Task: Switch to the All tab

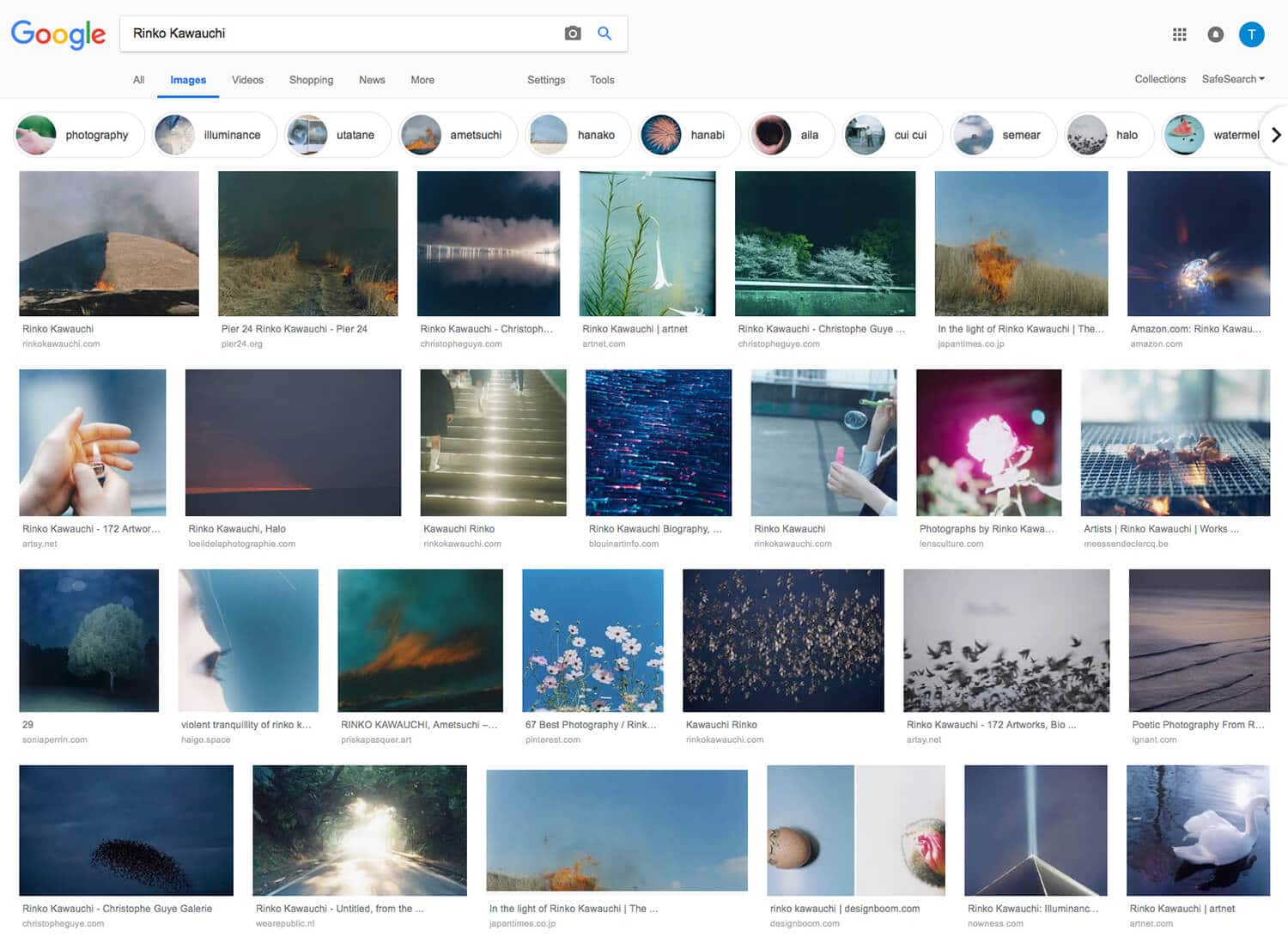Action: tap(138, 80)
